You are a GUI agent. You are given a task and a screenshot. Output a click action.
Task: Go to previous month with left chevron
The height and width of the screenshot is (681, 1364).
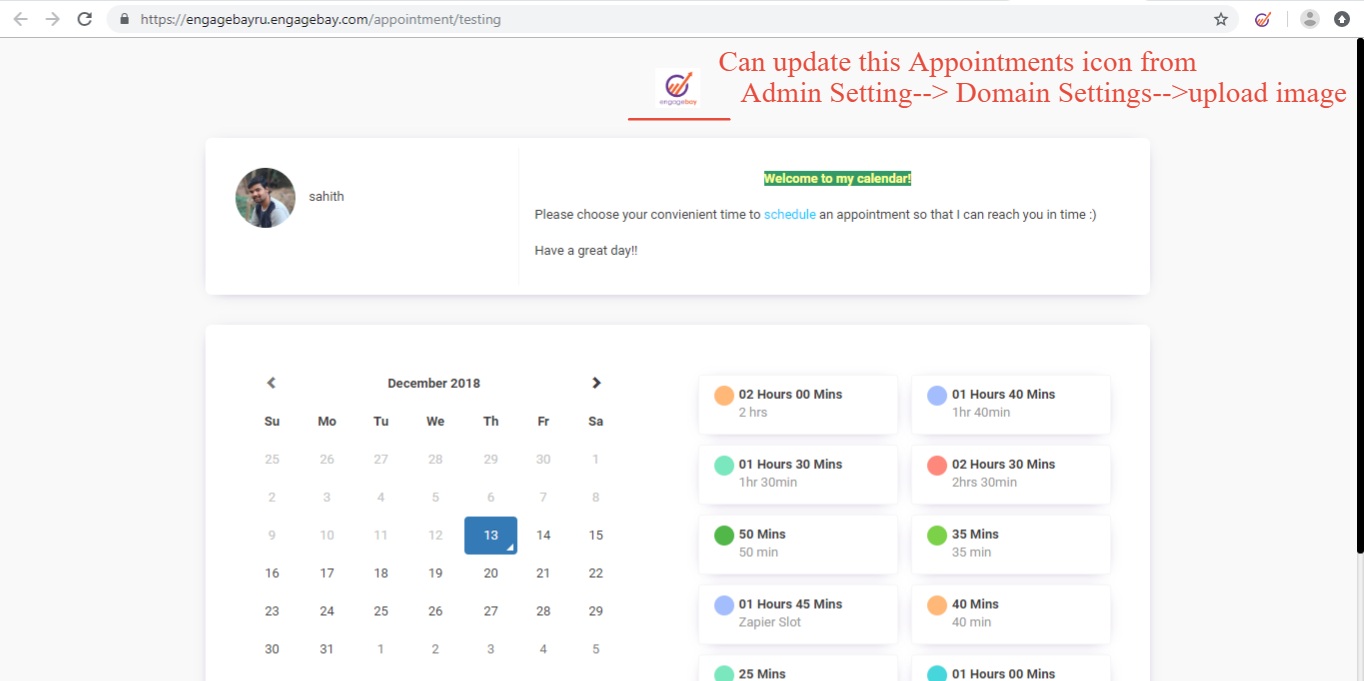click(x=271, y=383)
